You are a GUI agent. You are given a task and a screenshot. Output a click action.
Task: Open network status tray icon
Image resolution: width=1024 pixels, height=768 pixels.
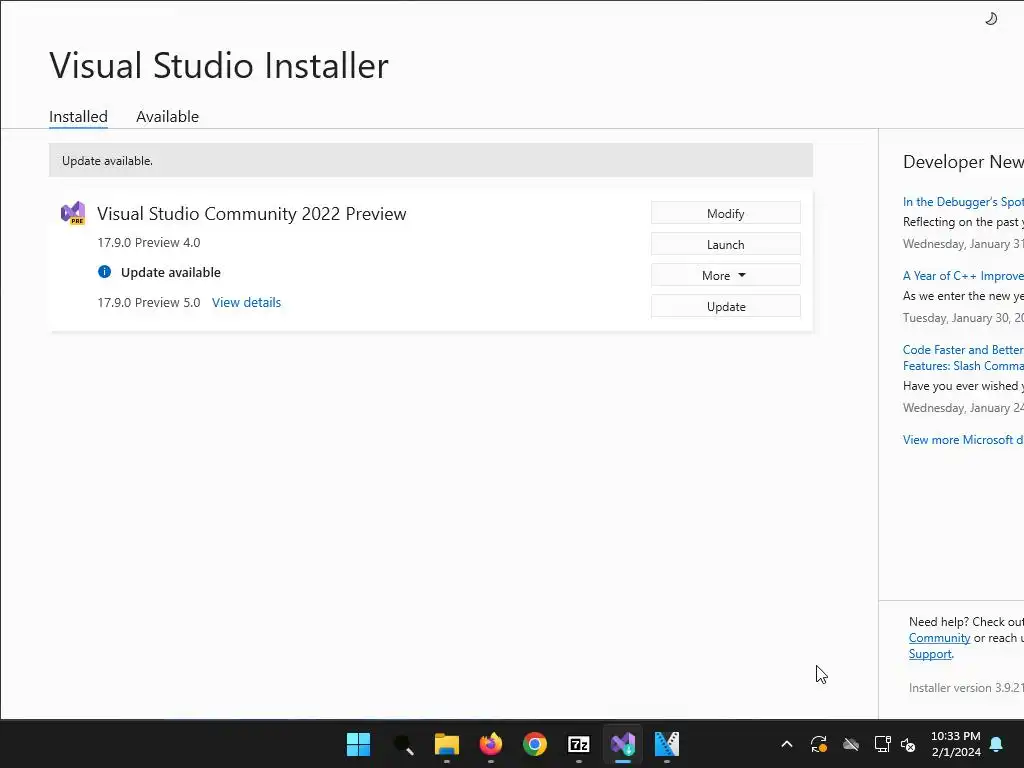[882, 744]
